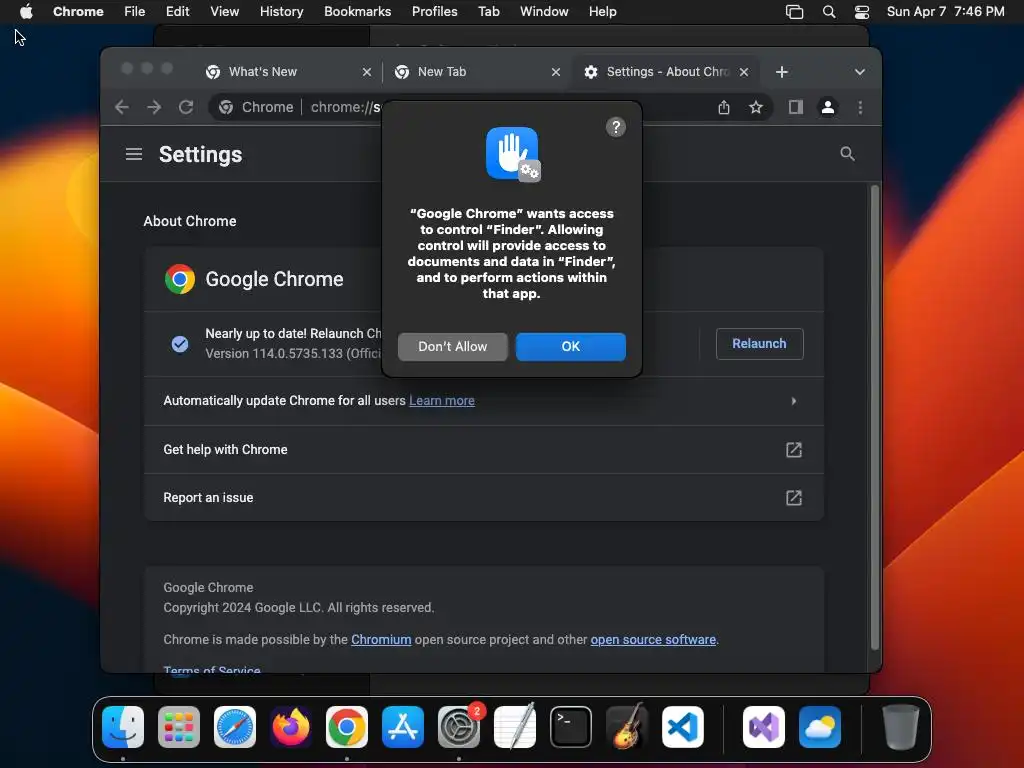Close the What's New tab

pyautogui.click(x=366, y=72)
